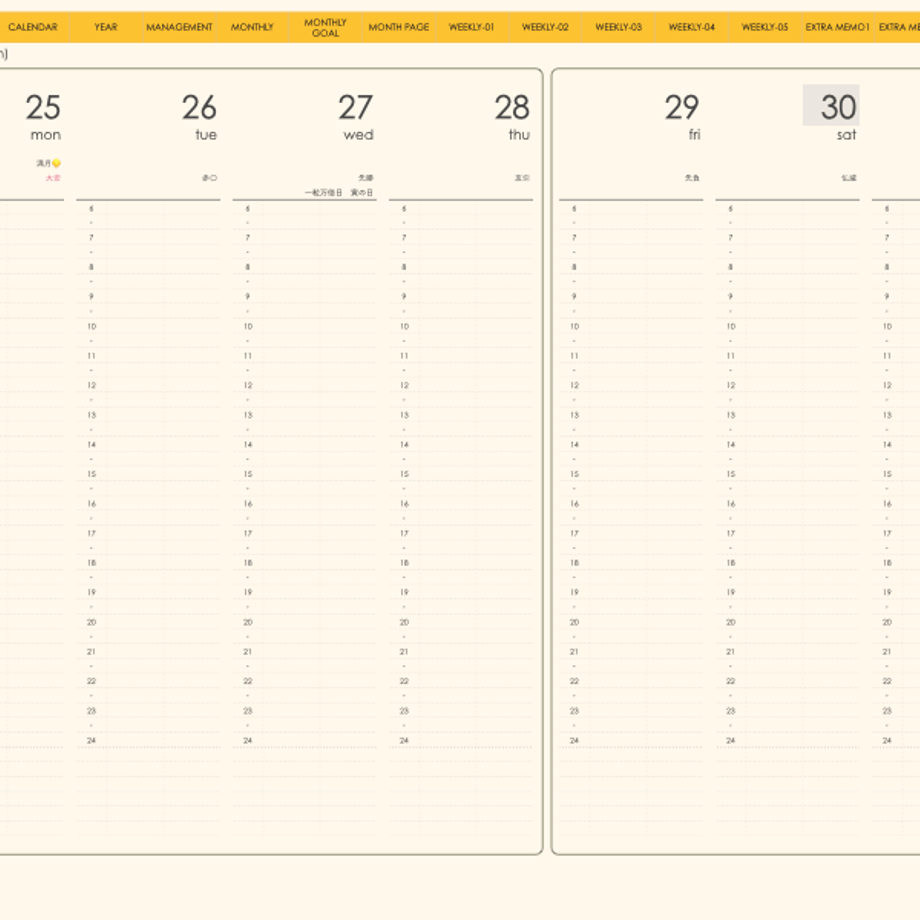This screenshot has width=920, height=920.
Task: Open the WEEKLY-01 tab
Action: [x=472, y=27]
